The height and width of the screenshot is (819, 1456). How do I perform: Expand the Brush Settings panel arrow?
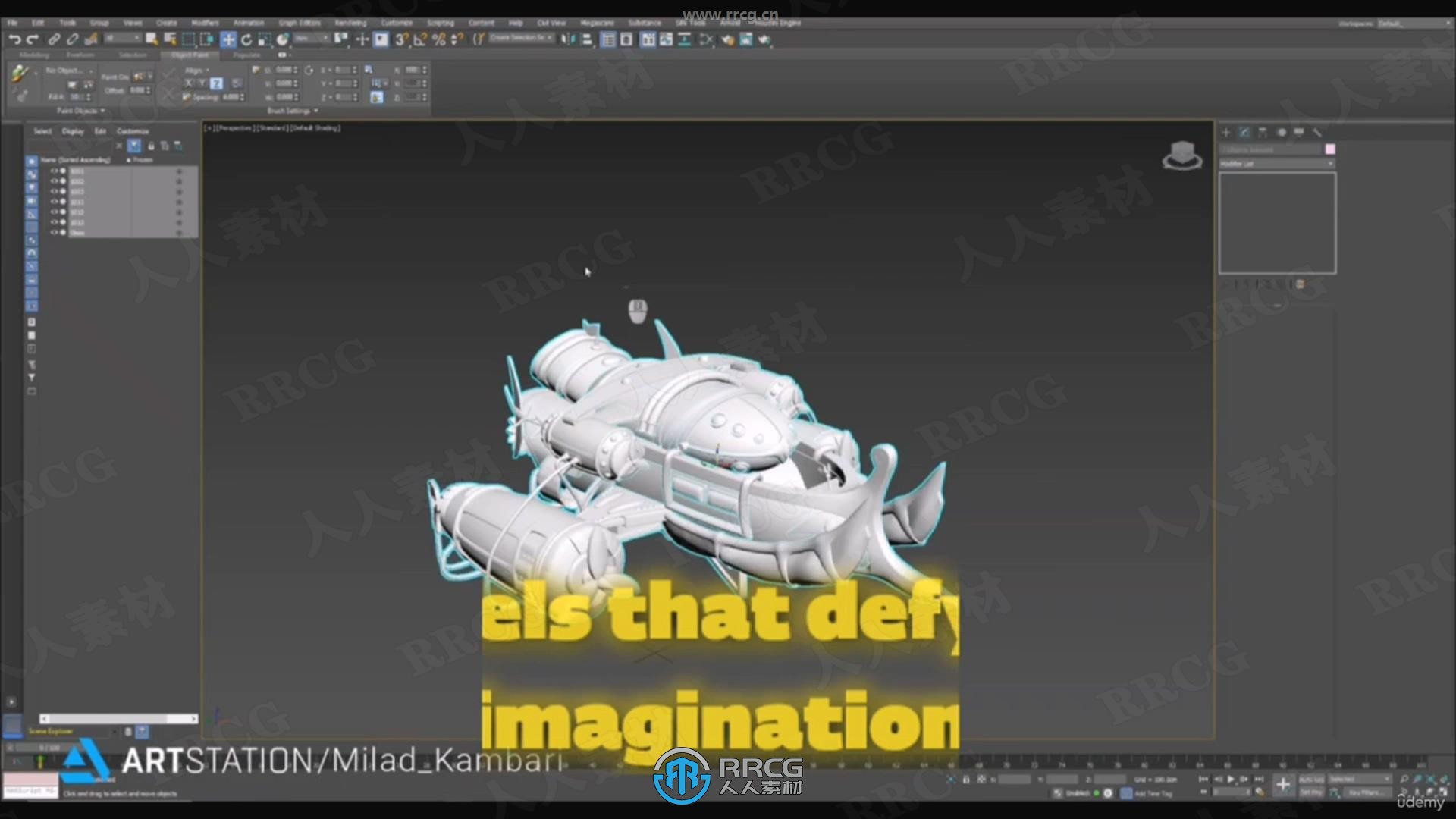click(x=315, y=111)
